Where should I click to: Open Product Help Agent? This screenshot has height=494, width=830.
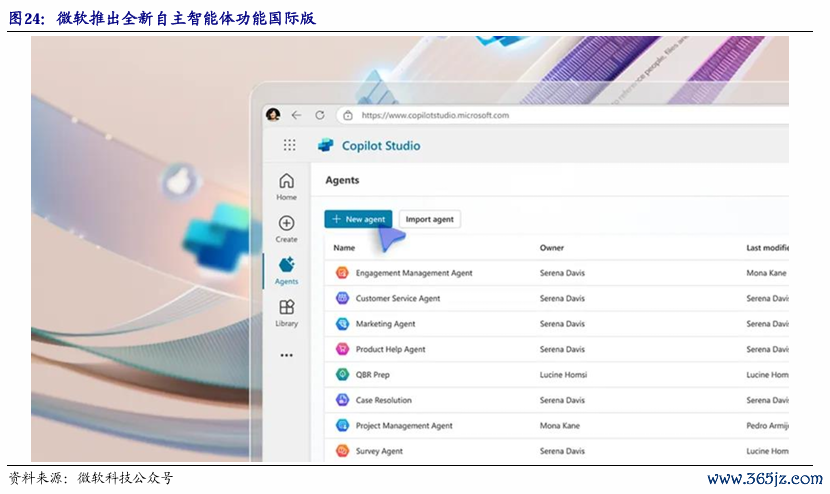point(390,349)
